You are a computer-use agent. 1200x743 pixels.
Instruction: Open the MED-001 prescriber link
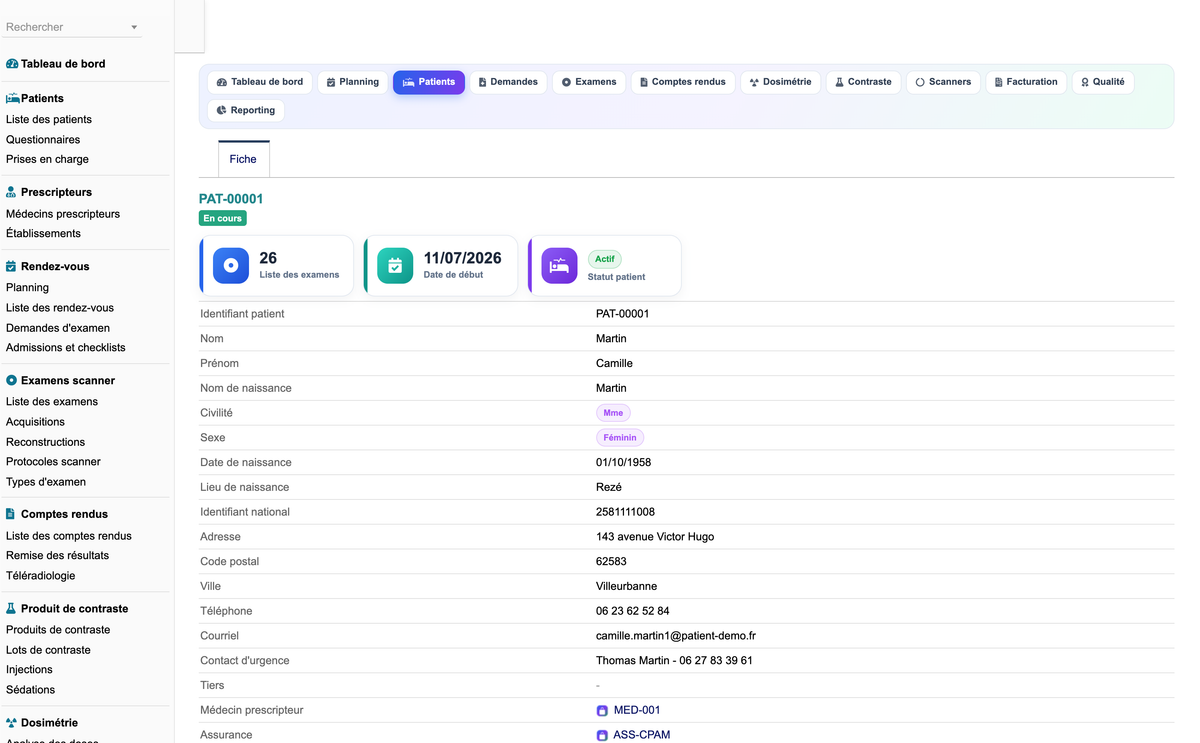click(637, 711)
